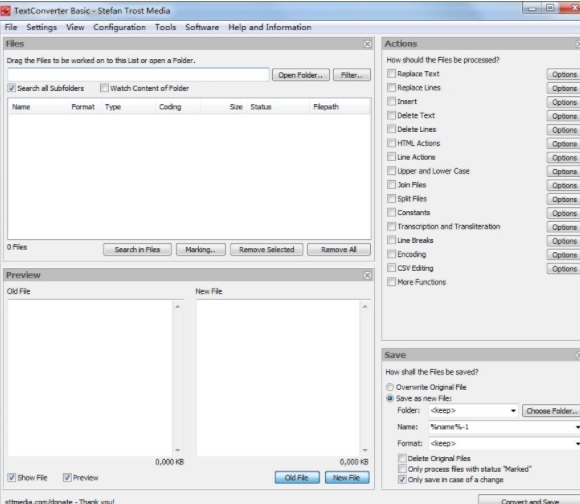Click the folder path input field

pyautogui.click(x=138, y=75)
